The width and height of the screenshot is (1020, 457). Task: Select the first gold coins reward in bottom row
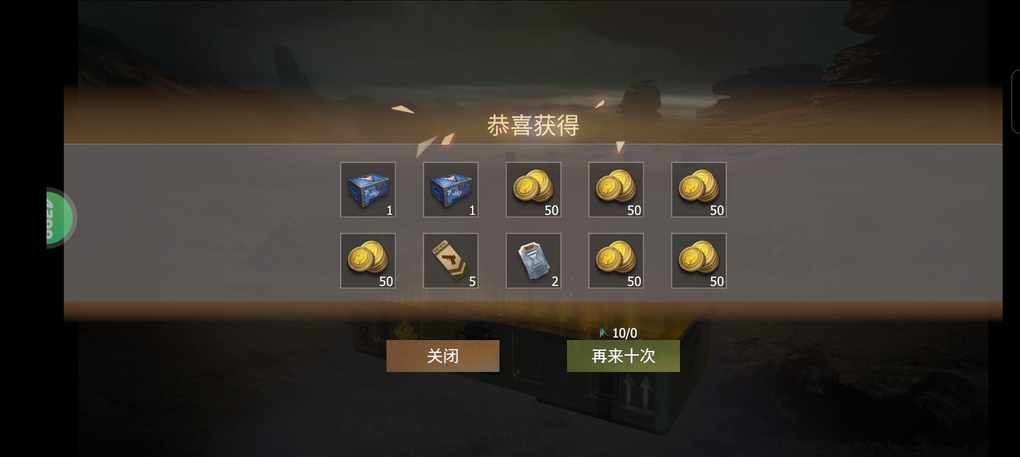pos(368,261)
